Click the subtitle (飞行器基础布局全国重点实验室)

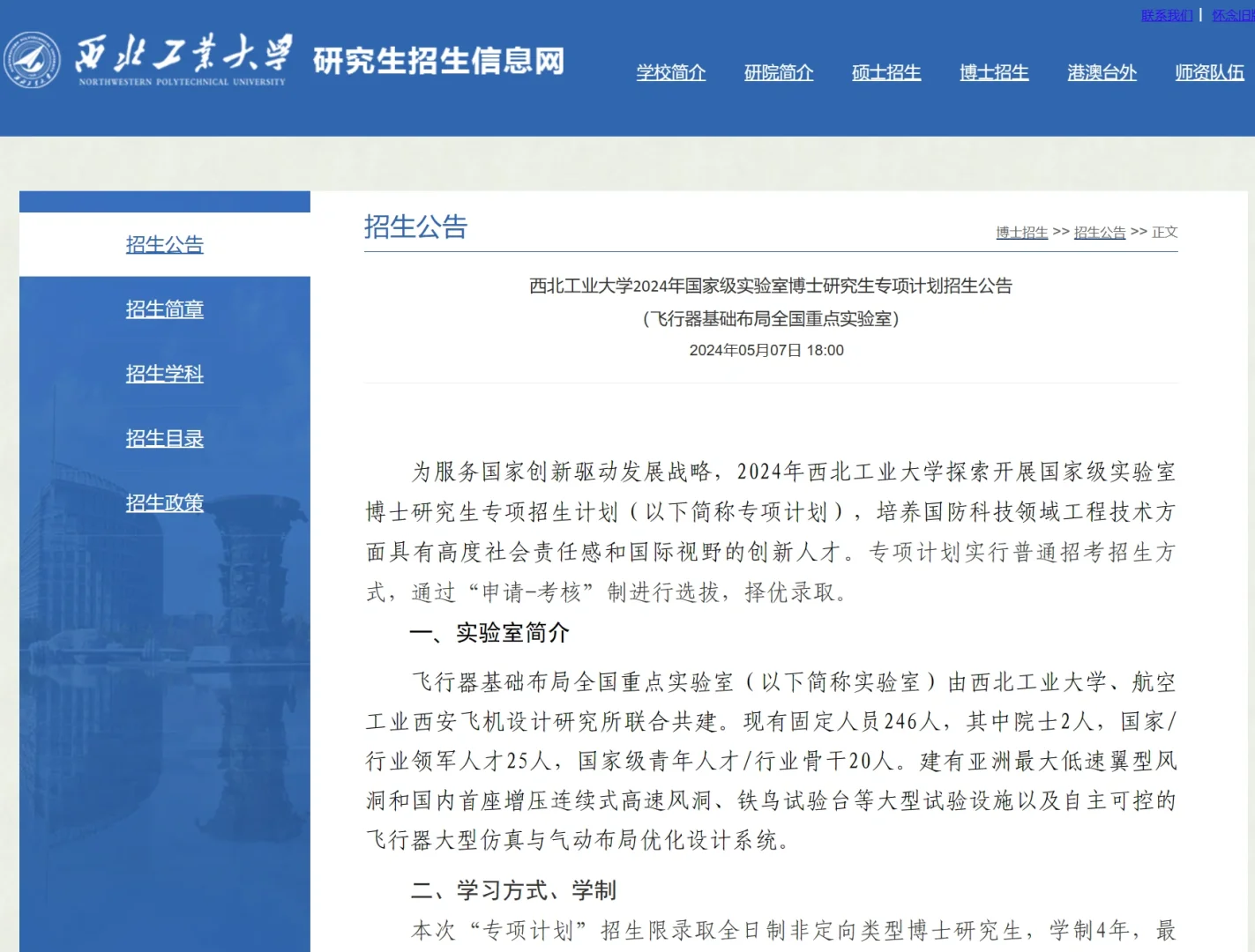pyautogui.click(x=771, y=318)
